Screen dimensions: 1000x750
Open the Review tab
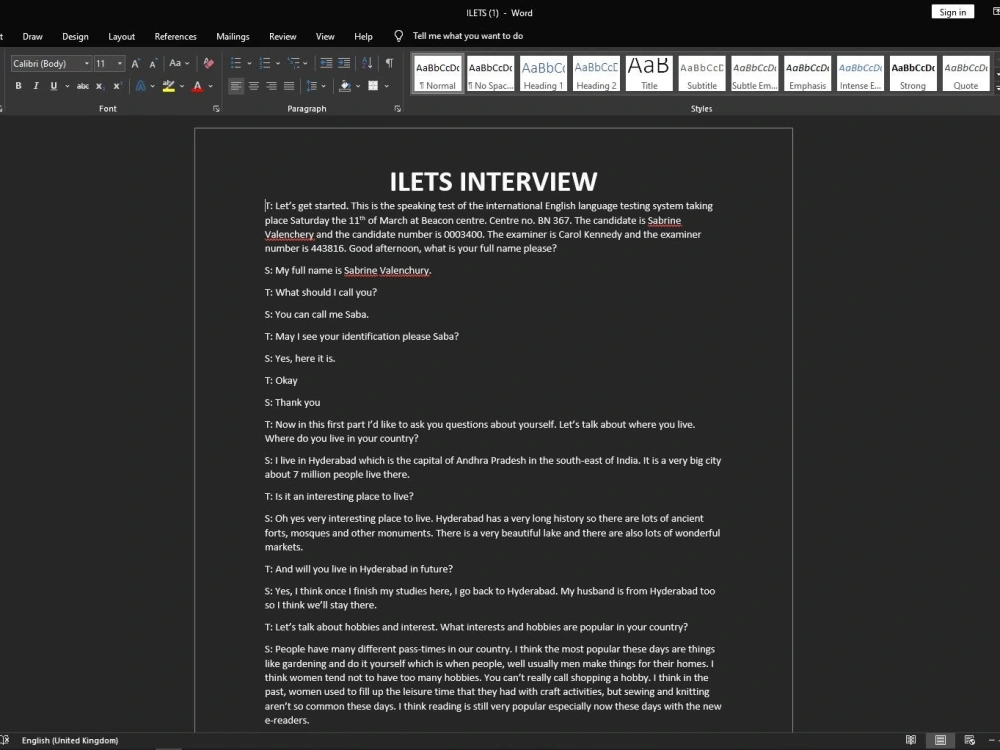[283, 36]
